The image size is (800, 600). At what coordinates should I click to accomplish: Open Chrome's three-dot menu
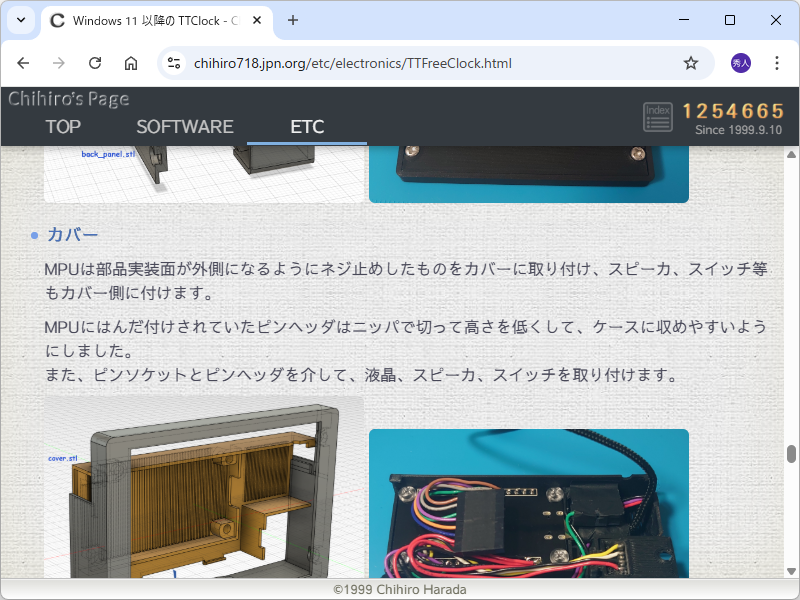click(777, 62)
